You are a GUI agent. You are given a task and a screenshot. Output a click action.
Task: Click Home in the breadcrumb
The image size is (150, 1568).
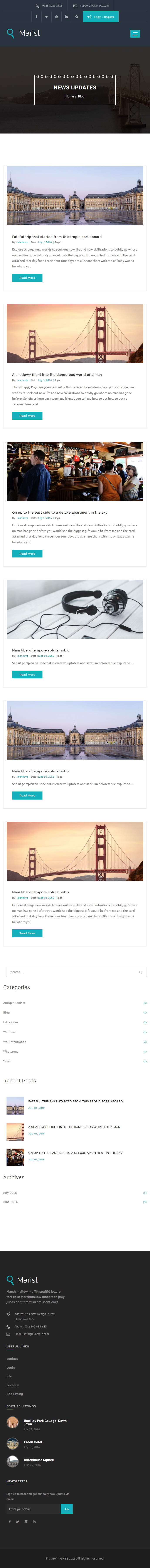click(69, 96)
